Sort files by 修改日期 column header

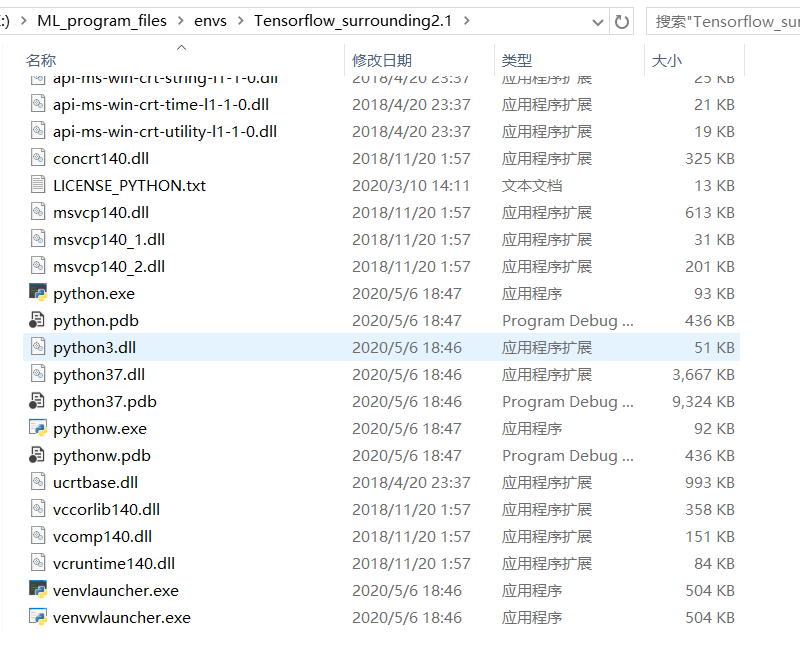pyautogui.click(x=382, y=60)
